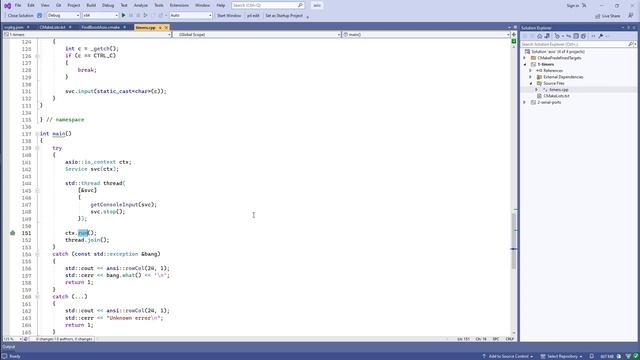
Task: Click the account icon next to Sign in
Action: (x=584, y=6)
